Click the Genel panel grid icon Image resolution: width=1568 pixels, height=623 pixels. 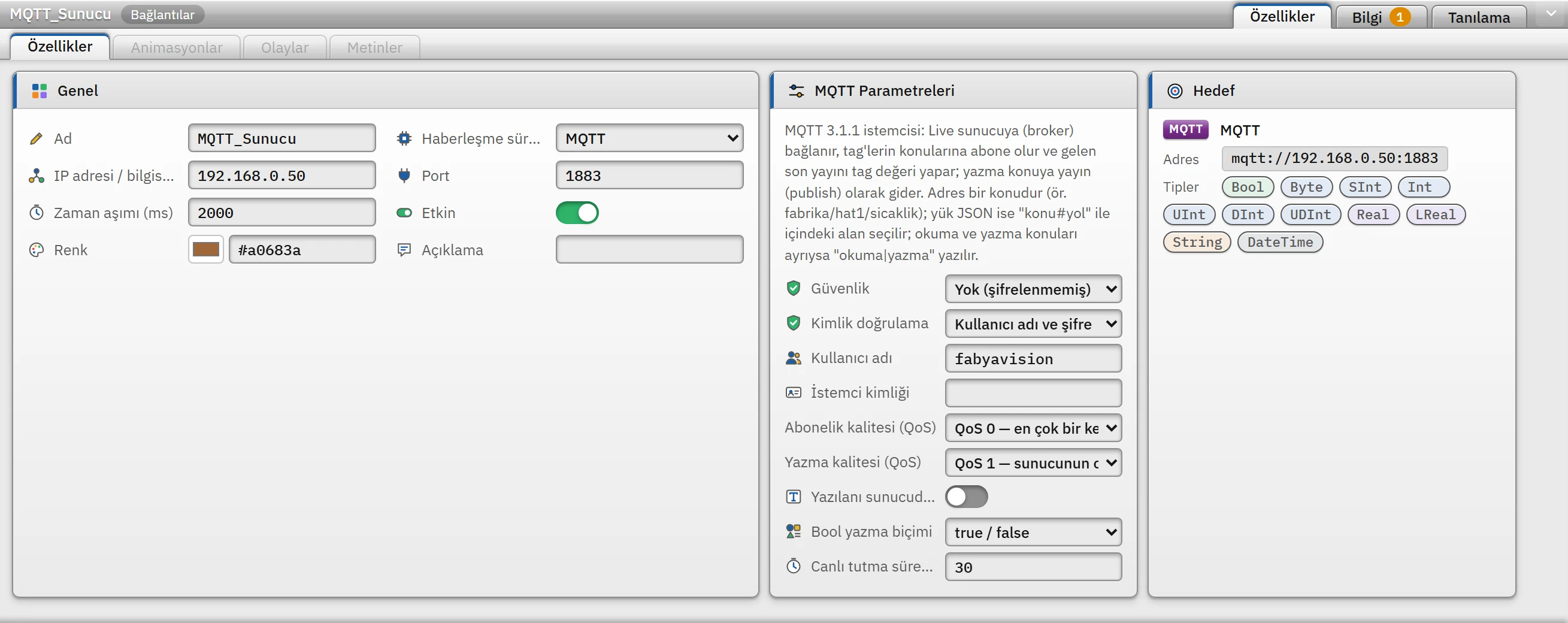click(40, 90)
